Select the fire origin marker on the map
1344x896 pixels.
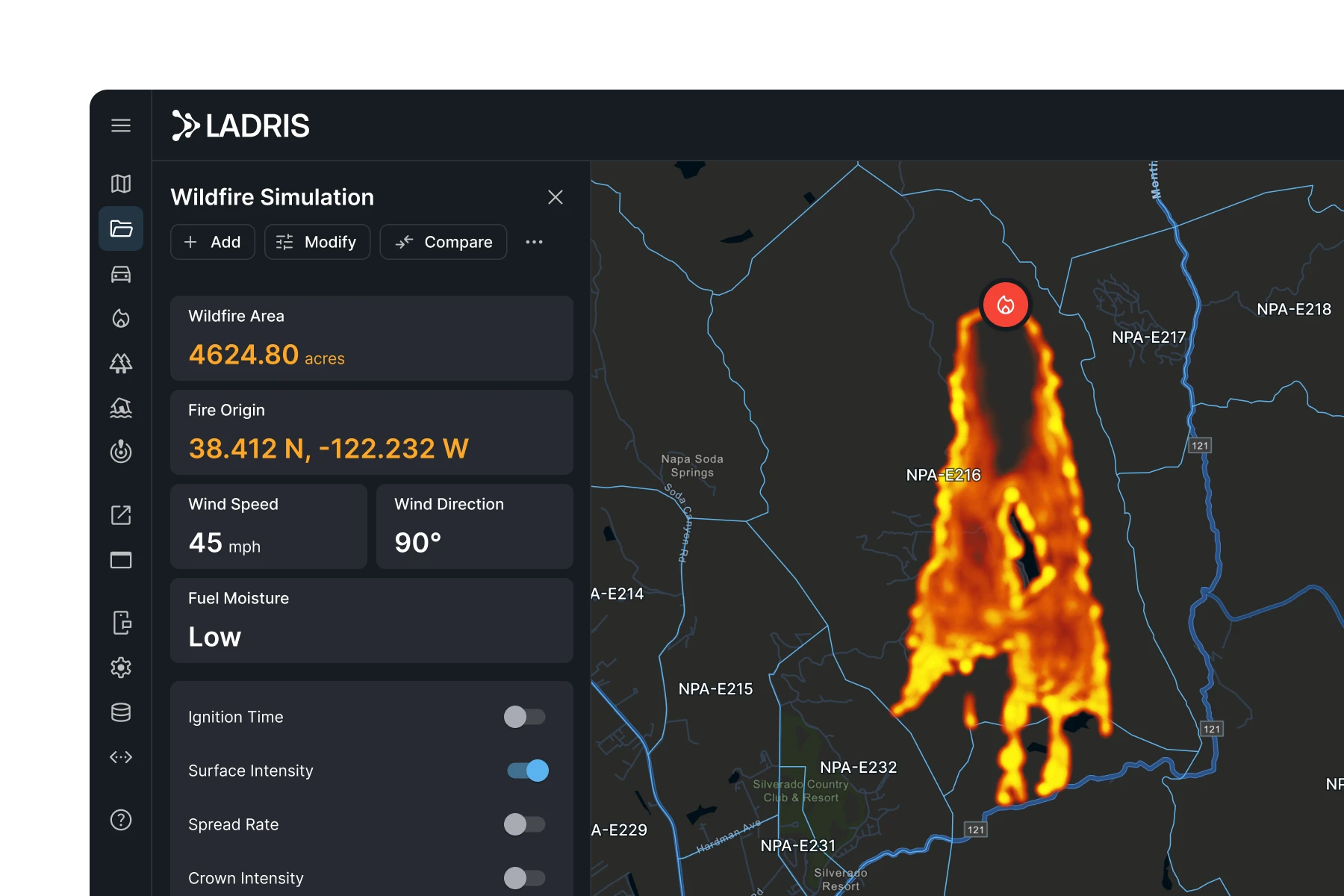point(1006,305)
